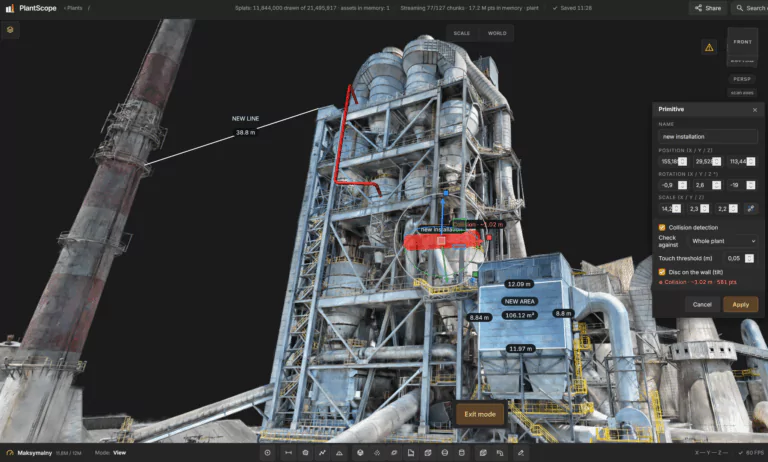The height and width of the screenshot is (462, 768).
Task: Click the 8.84 m edge label
Action: pyautogui.click(x=479, y=317)
